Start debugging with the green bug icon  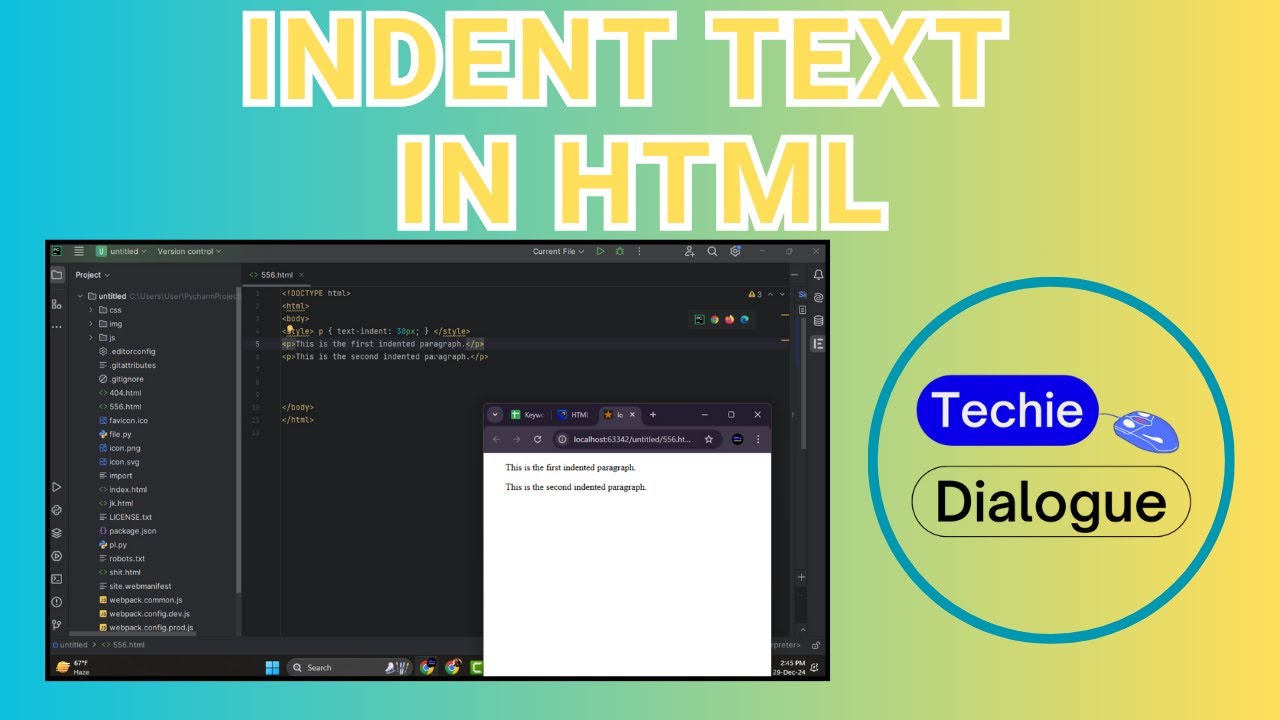point(620,251)
